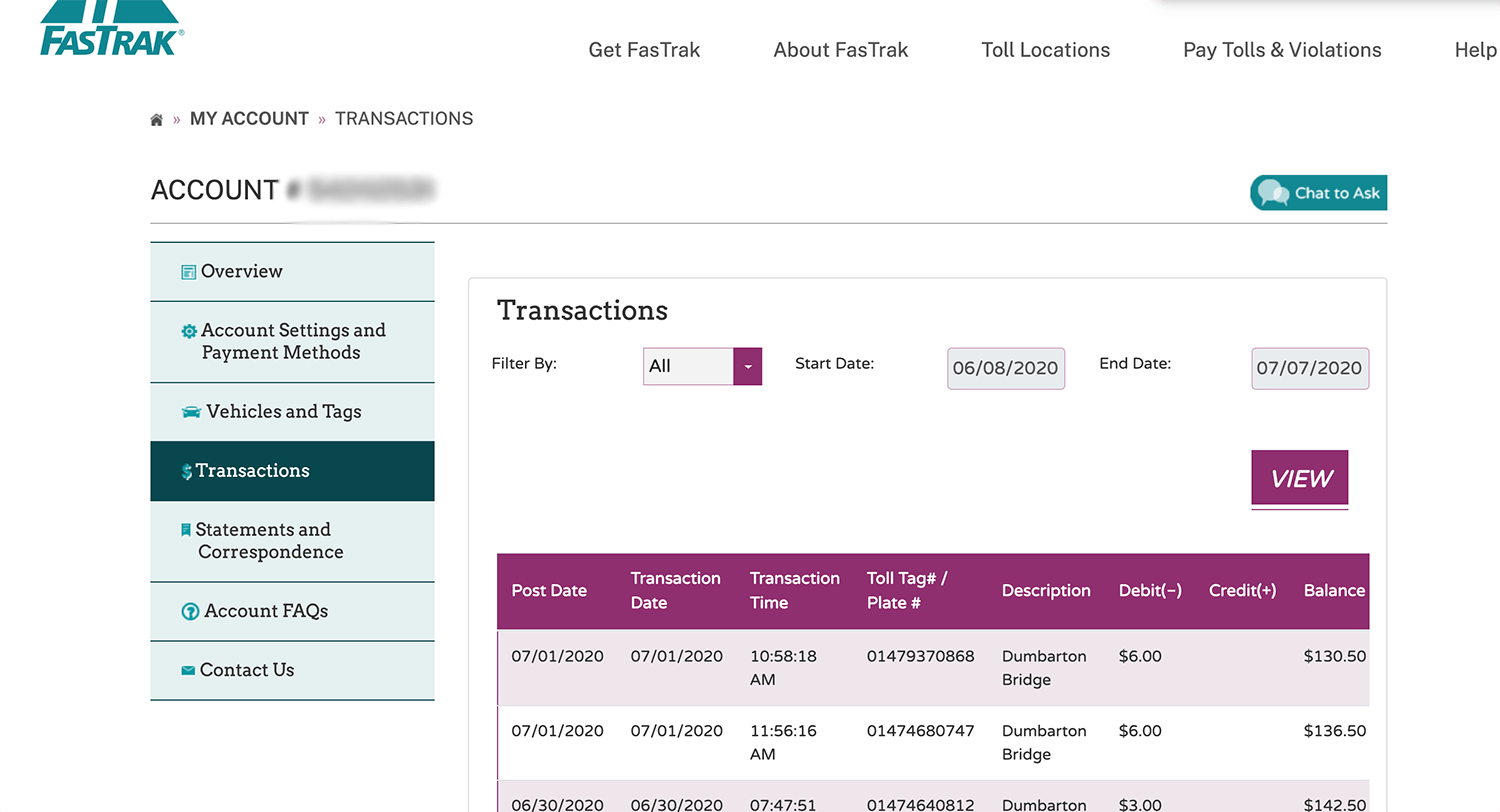Viewport: 1500px width, 812px height.
Task: Click the chat bubbles icon in Chat to Ask
Action: (1273, 193)
